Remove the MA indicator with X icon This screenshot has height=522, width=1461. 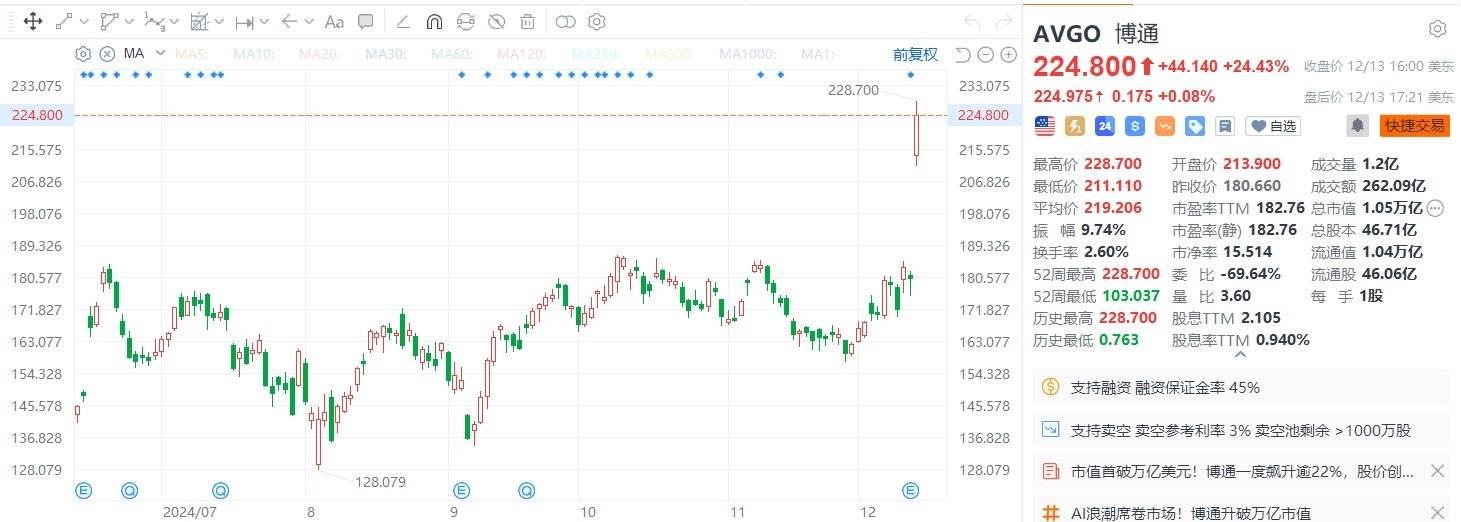[106, 54]
